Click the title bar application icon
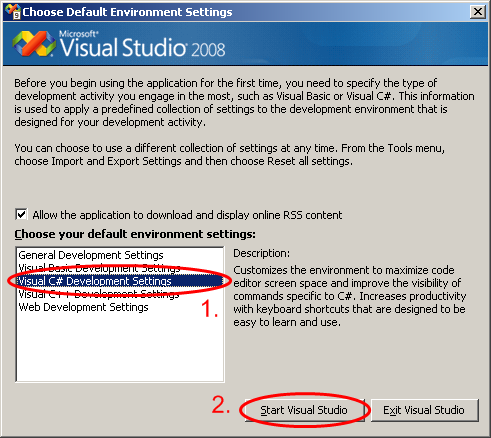The height and width of the screenshot is (438, 491). coord(13,11)
